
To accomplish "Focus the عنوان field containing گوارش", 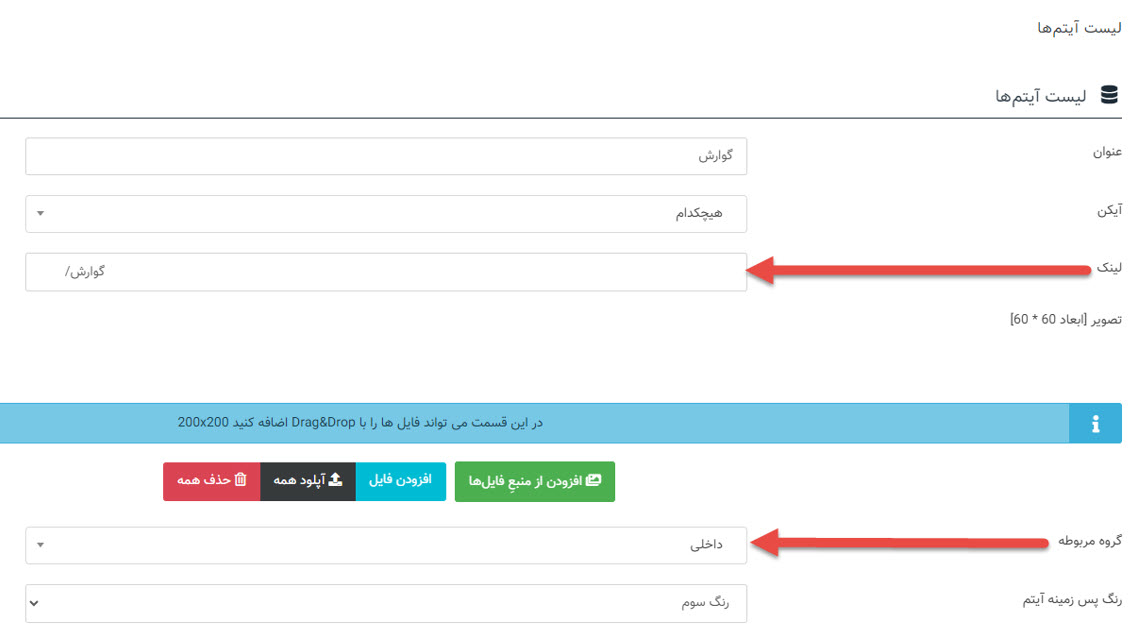I will point(386,157).
